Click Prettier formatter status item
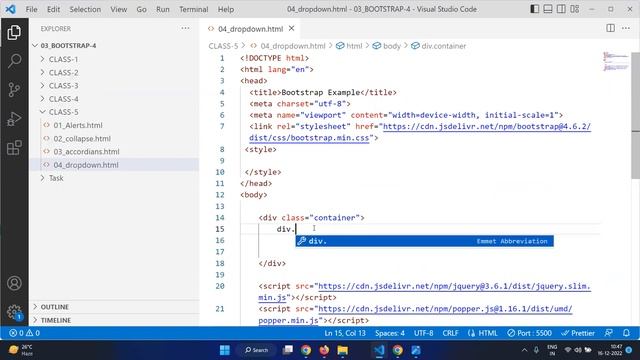 [x=578, y=333]
